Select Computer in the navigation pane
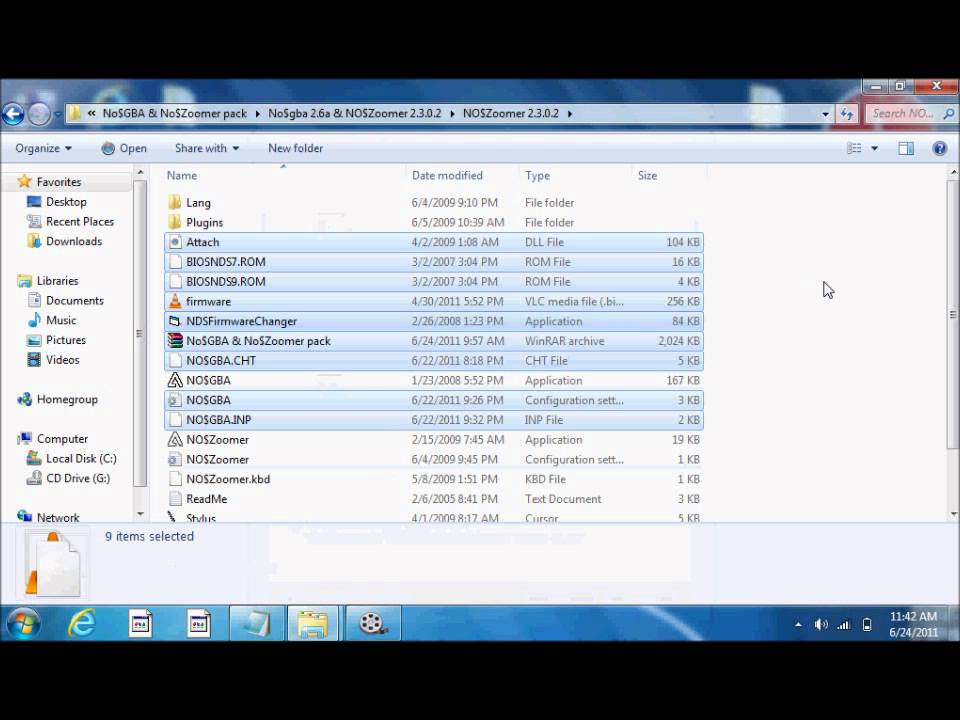Viewport: 960px width, 720px height. (62, 438)
